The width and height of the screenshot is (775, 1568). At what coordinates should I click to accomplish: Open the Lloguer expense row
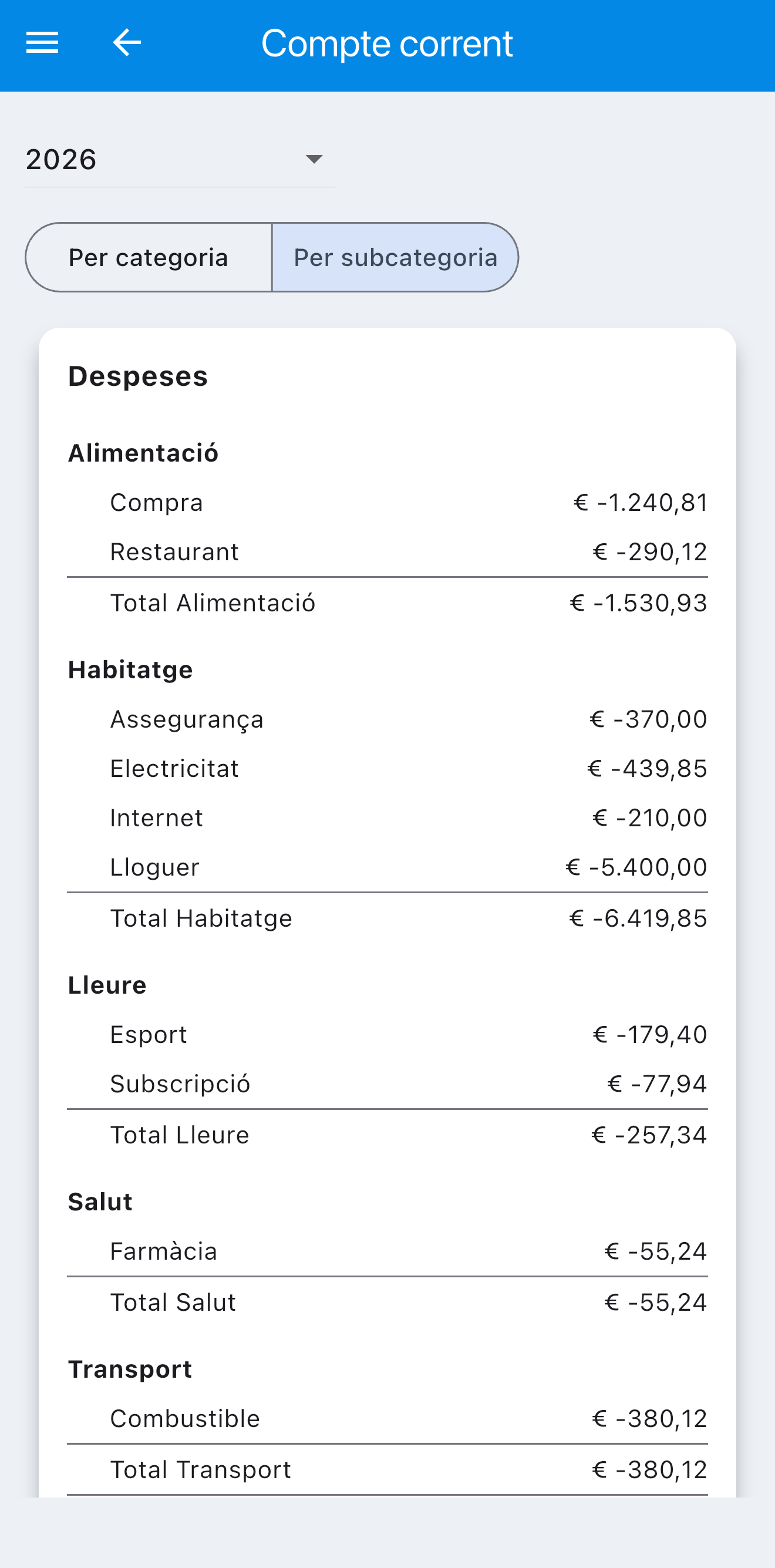[387, 867]
